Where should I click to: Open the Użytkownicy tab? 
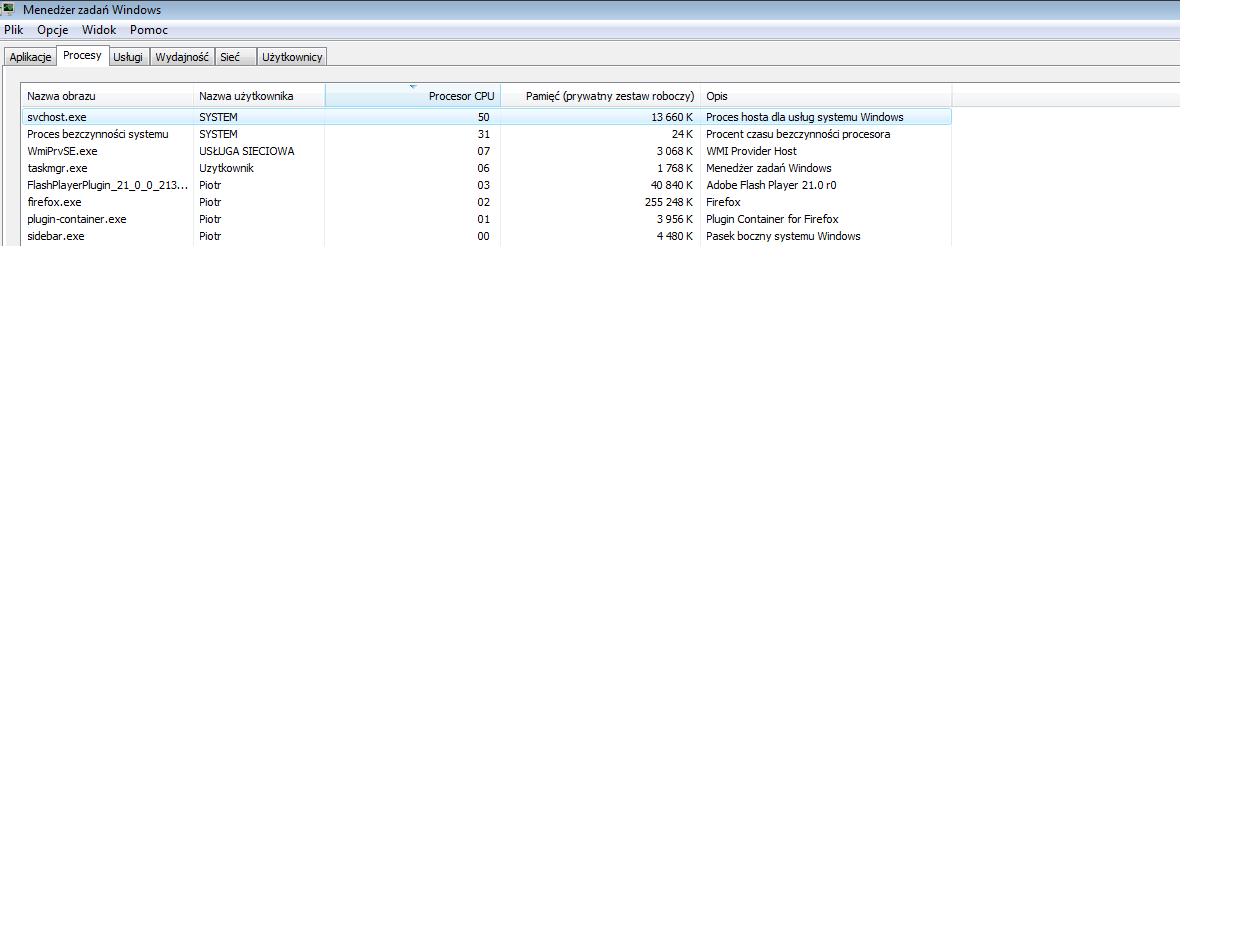292,57
